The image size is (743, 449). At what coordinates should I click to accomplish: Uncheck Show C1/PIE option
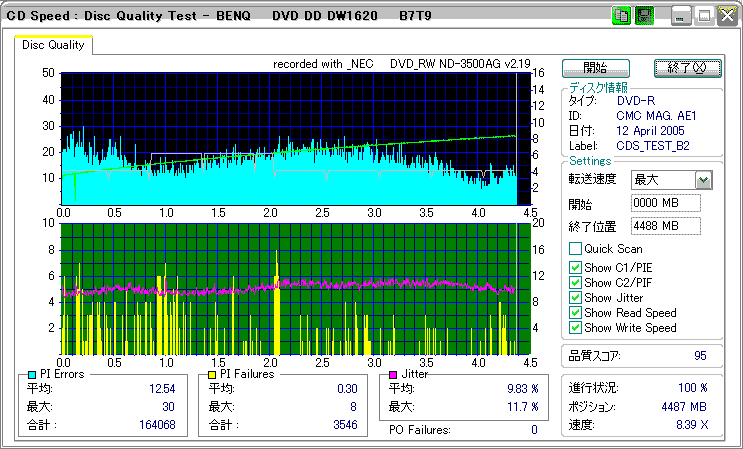pos(575,267)
